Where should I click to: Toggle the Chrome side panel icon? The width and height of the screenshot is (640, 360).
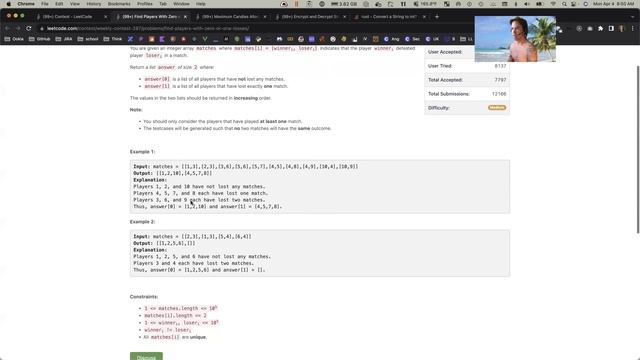tap(611, 29)
